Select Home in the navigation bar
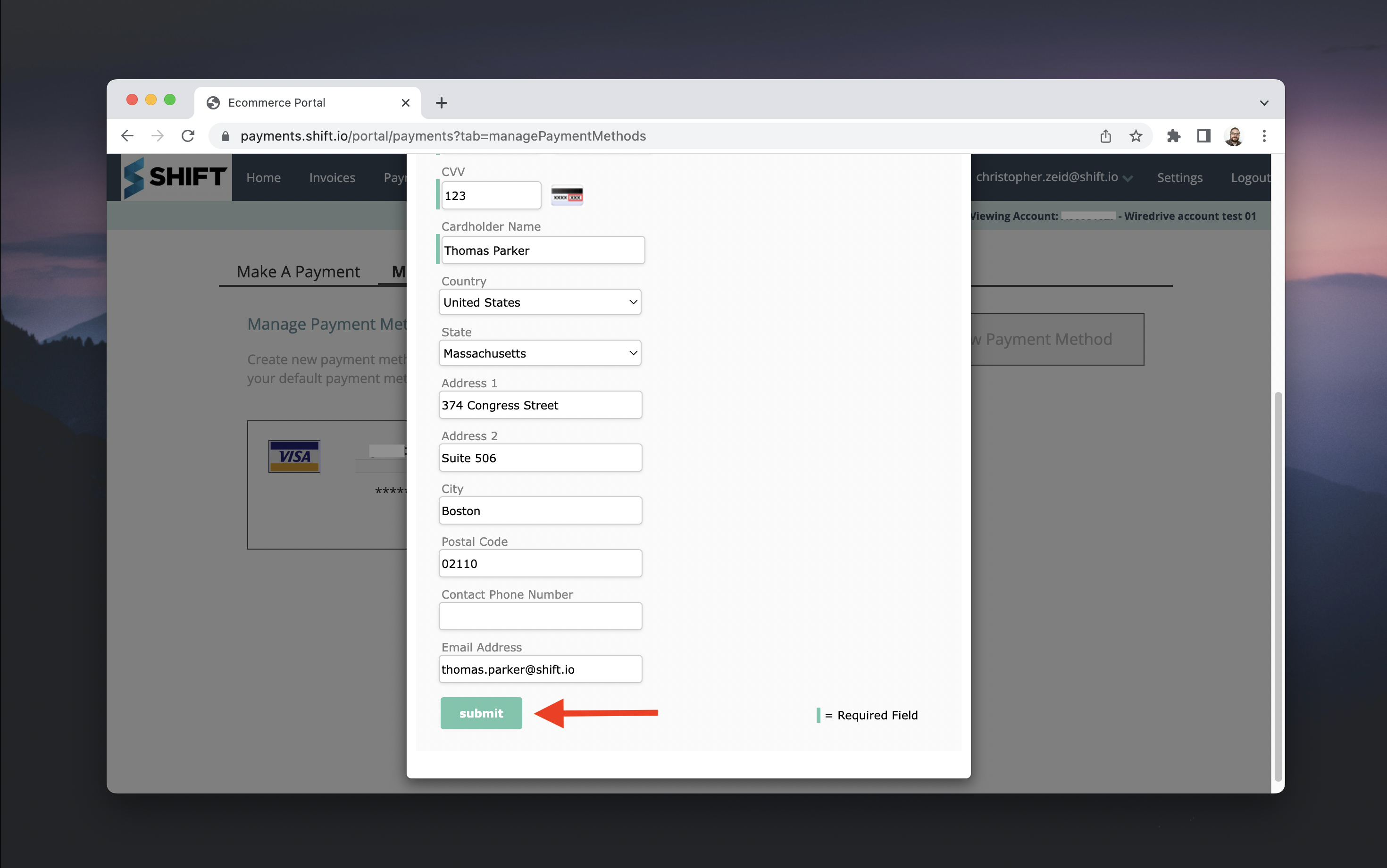The width and height of the screenshot is (1387, 868). click(263, 177)
